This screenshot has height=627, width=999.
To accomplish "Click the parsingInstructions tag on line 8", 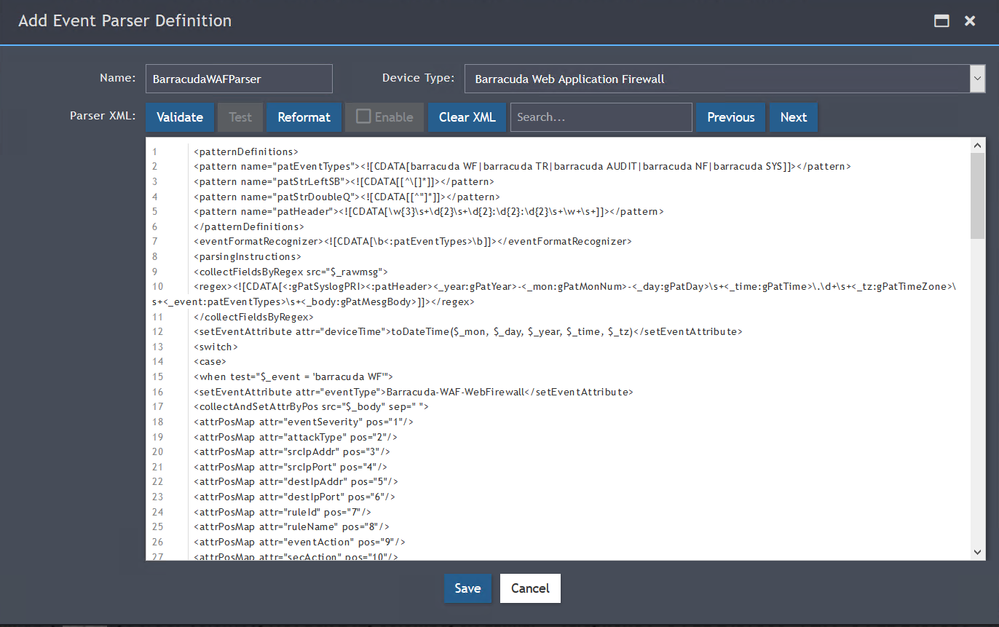I will (247, 257).
